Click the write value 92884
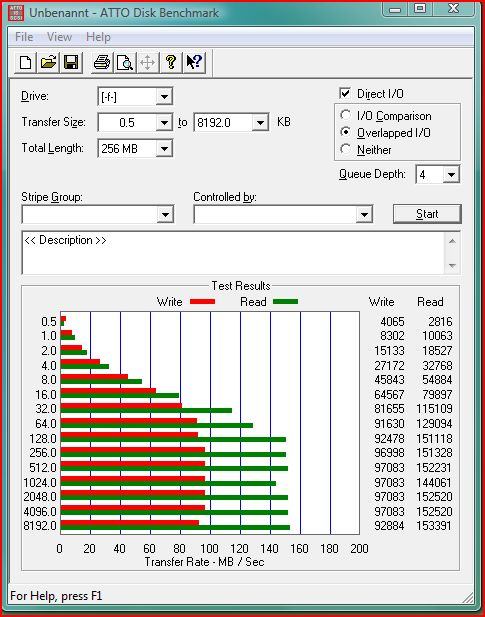Viewport: 485px width, 617px height. (389, 526)
